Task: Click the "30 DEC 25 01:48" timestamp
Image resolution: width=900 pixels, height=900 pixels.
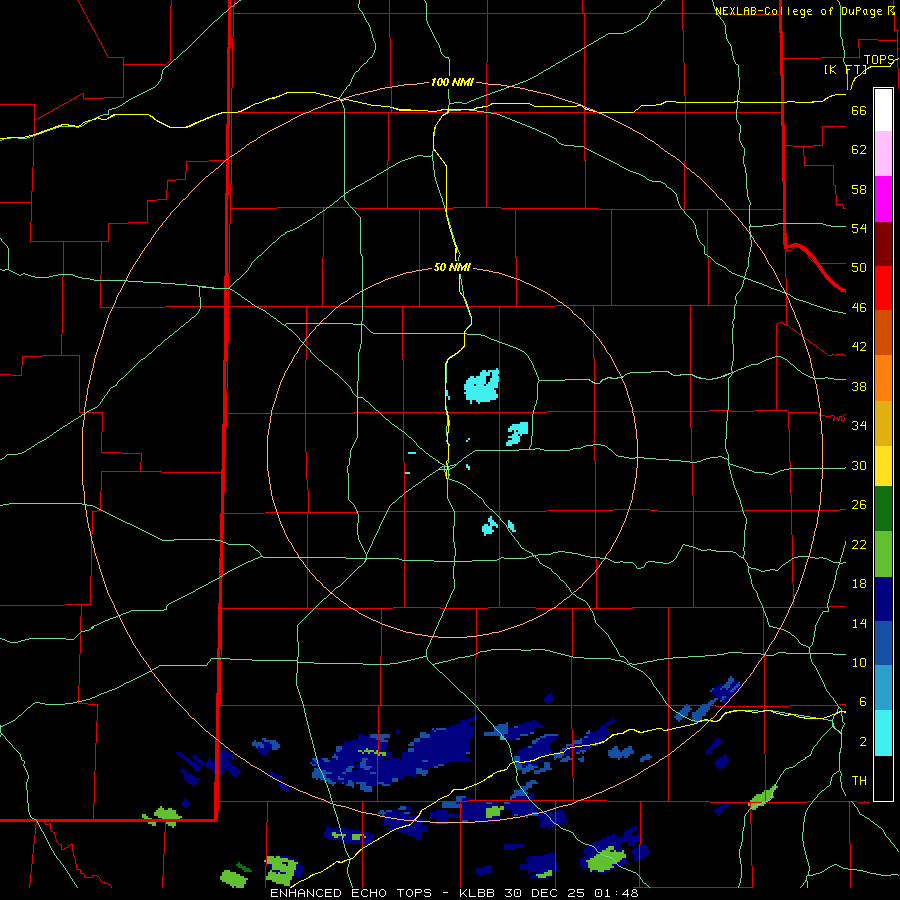Action: pos(571,893)
